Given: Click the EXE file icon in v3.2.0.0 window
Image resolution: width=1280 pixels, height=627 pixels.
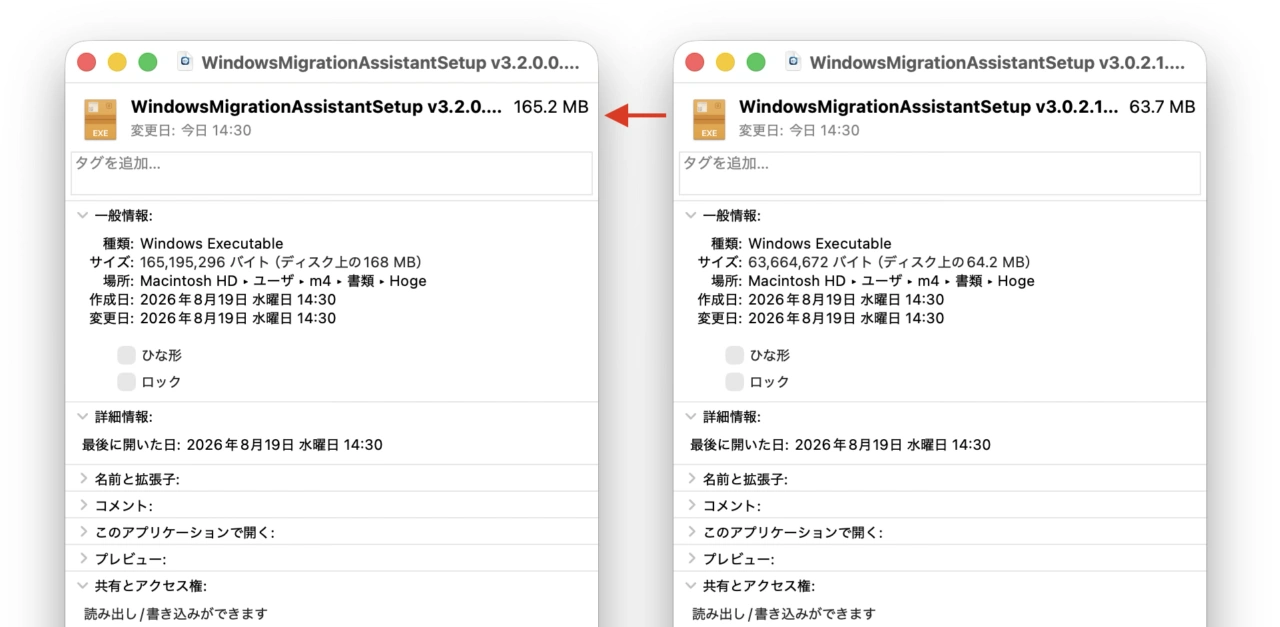Looking at the screenshot, I should coord(101,119).
